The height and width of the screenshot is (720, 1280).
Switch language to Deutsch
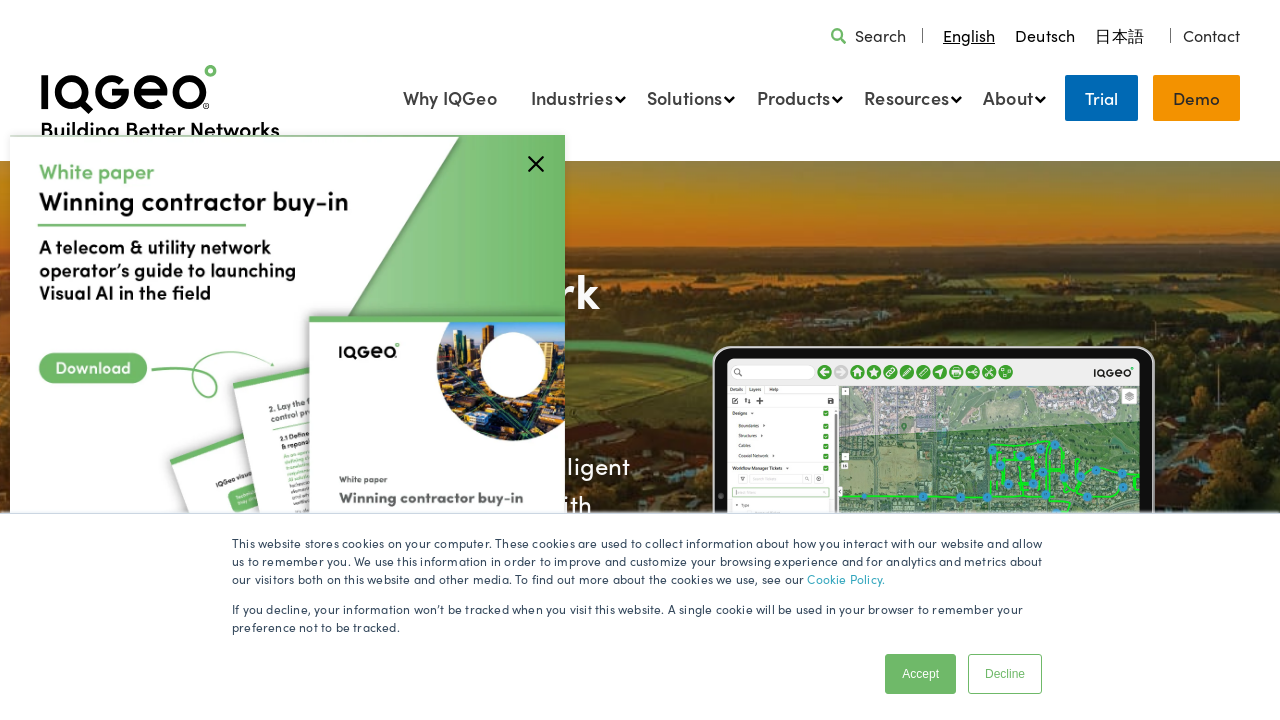click(x=1045, y=36)
